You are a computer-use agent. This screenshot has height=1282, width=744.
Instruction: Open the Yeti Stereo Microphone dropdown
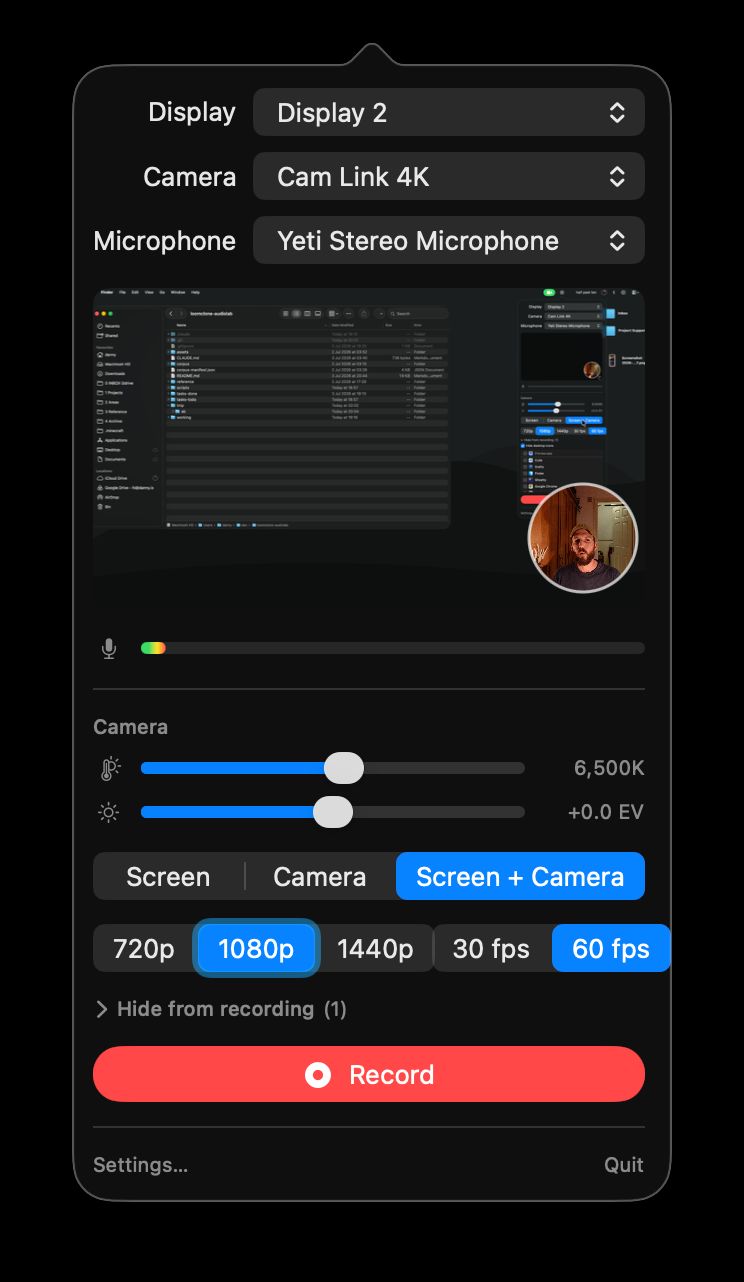[x=448, y=240]
